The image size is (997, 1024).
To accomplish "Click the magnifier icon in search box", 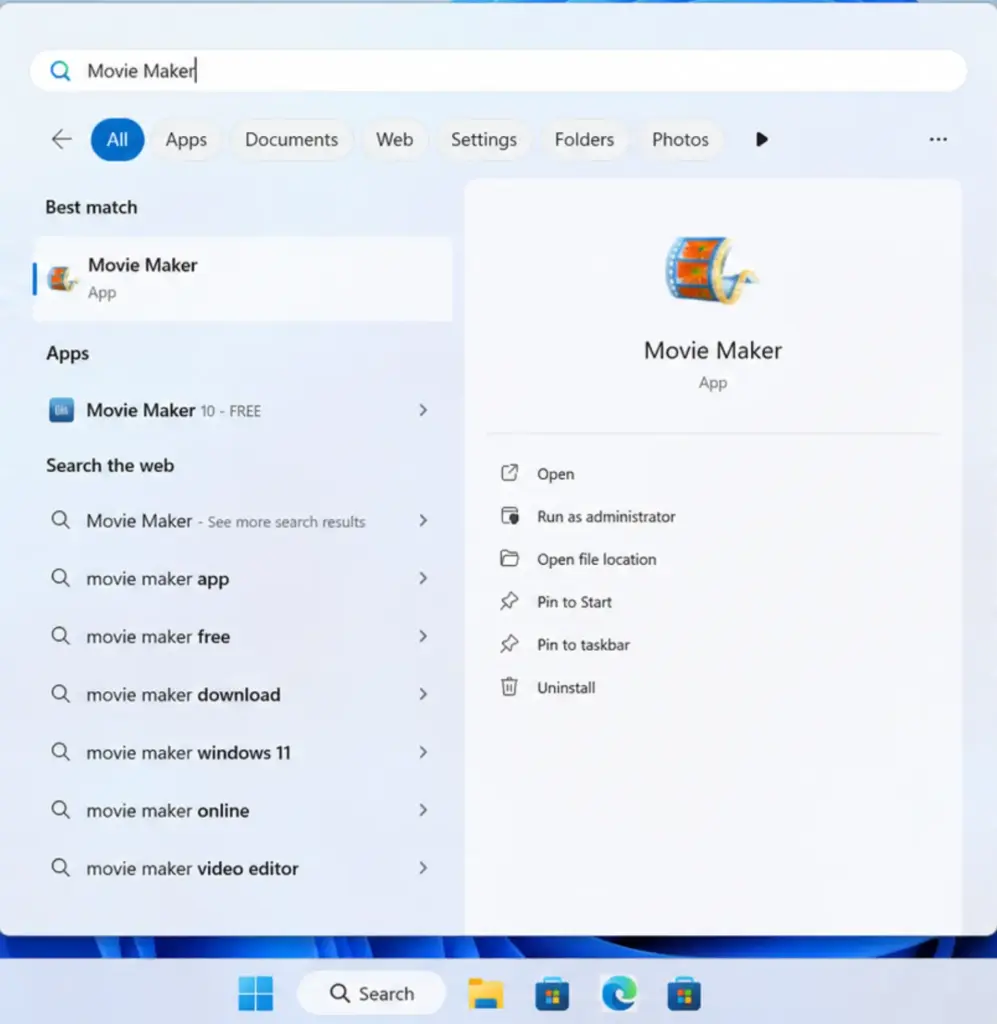I will [x=60, y=71].
